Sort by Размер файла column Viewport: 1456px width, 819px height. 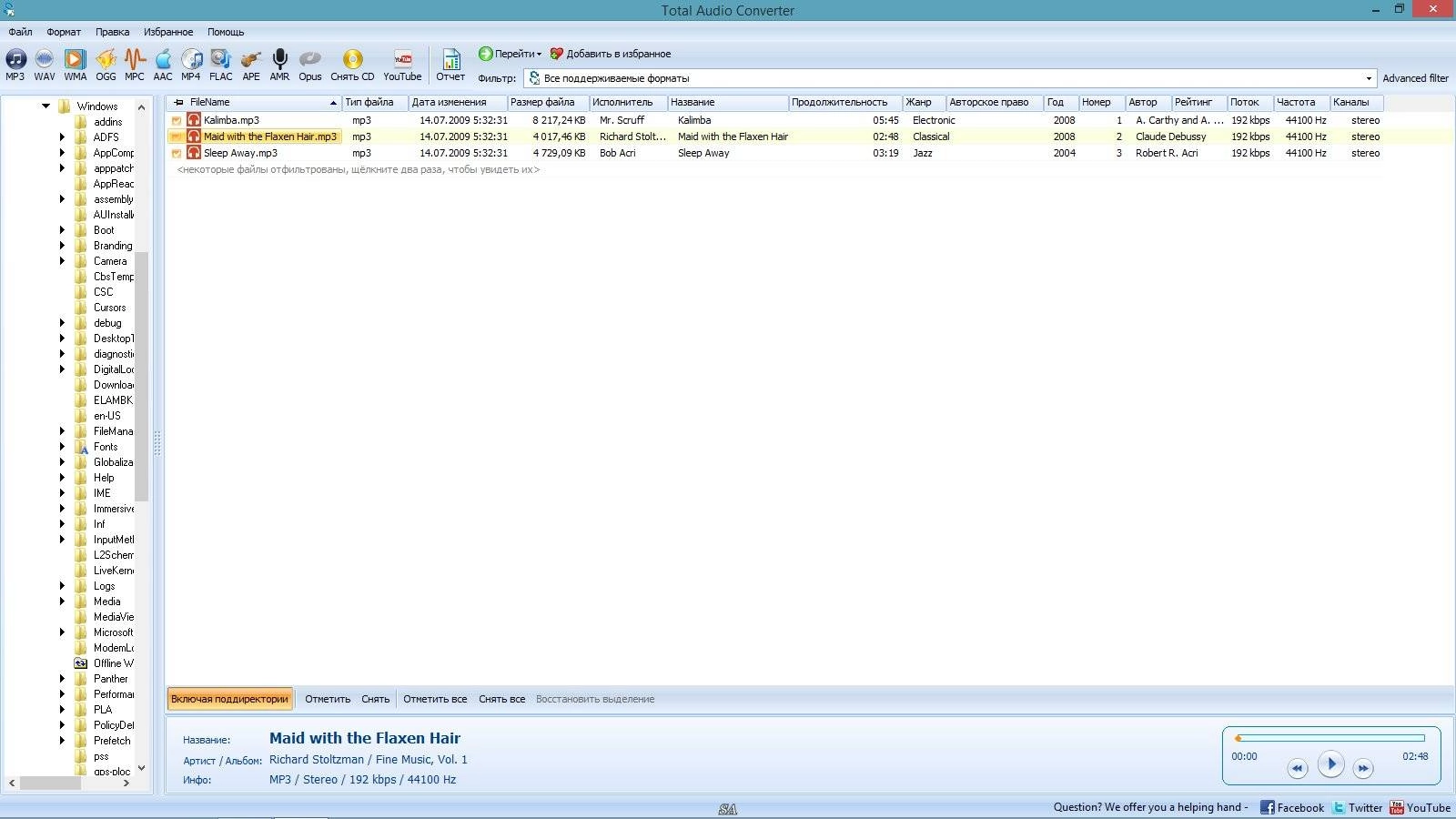[x=548, y=103]
